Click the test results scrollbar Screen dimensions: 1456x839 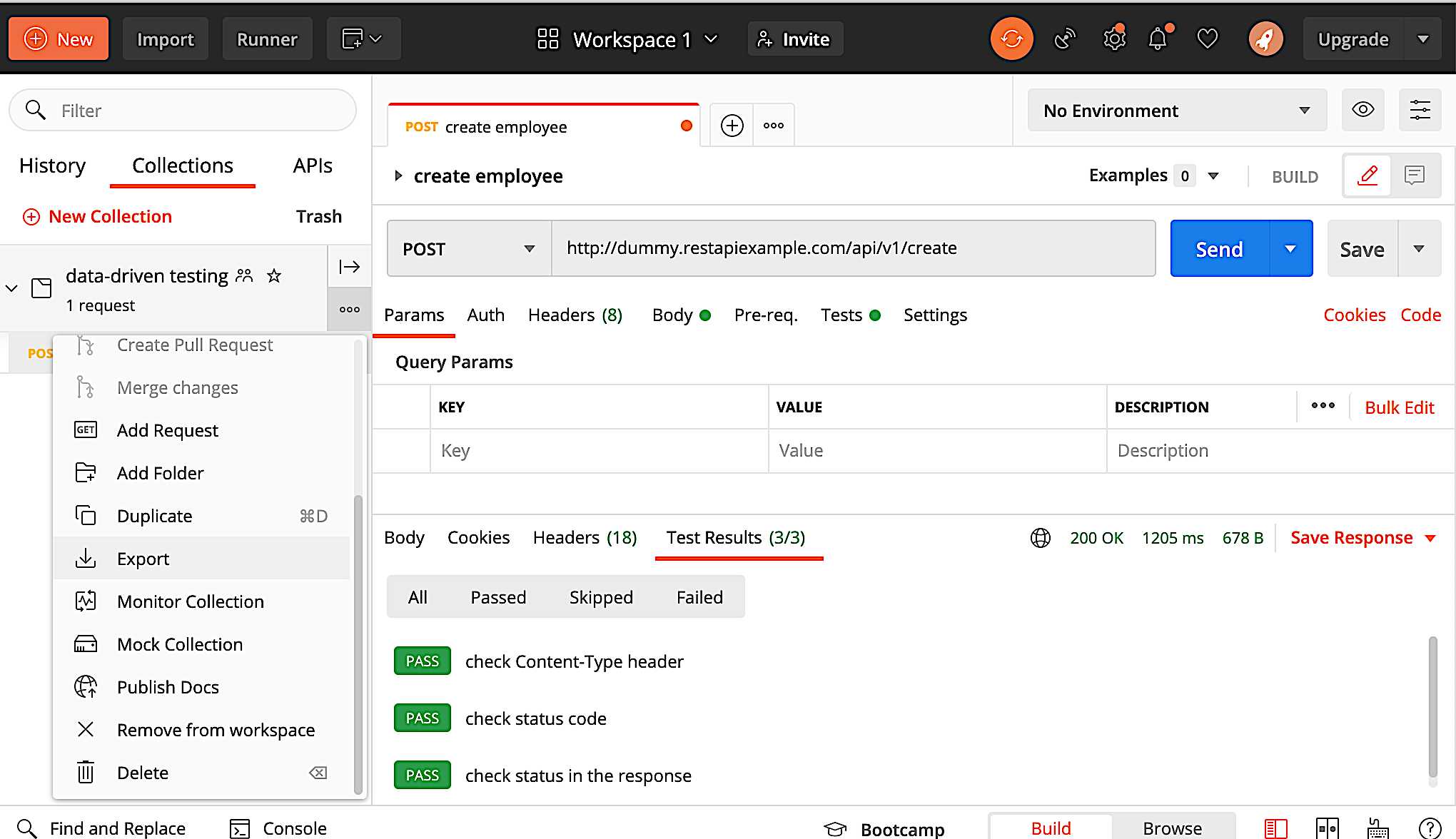pyautogui.click(x=1432, y=707)
